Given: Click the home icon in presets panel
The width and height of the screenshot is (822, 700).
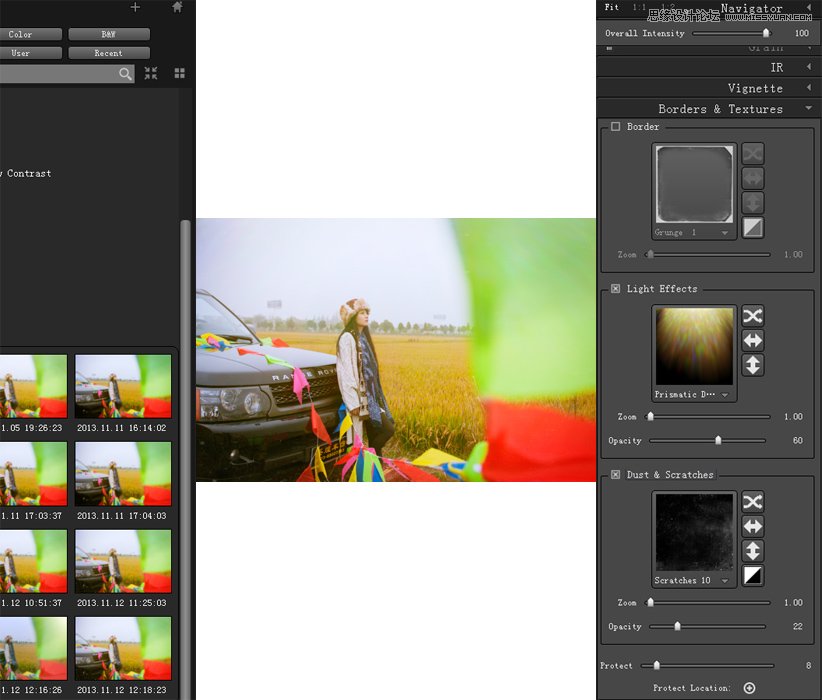Looking at the screenshot, I should tap(177, 7).
